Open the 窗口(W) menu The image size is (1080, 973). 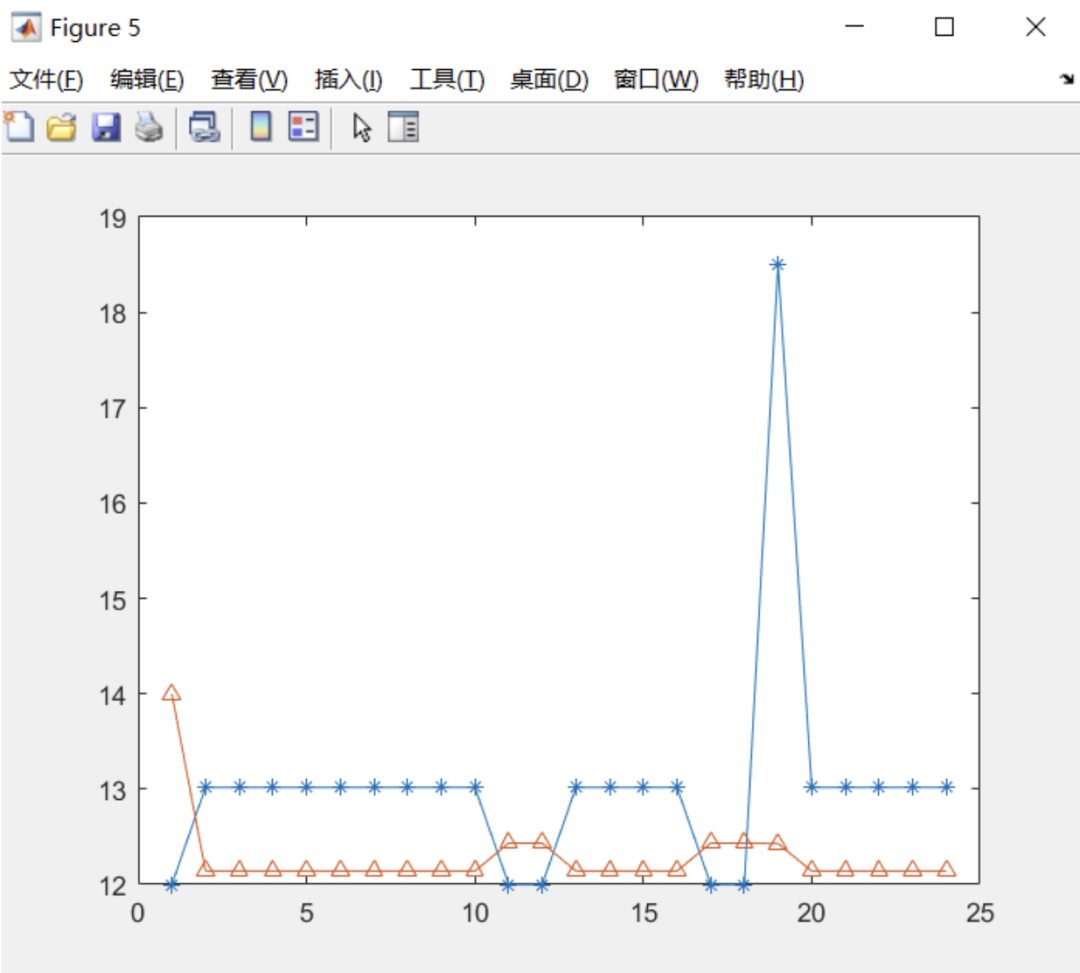656,79
